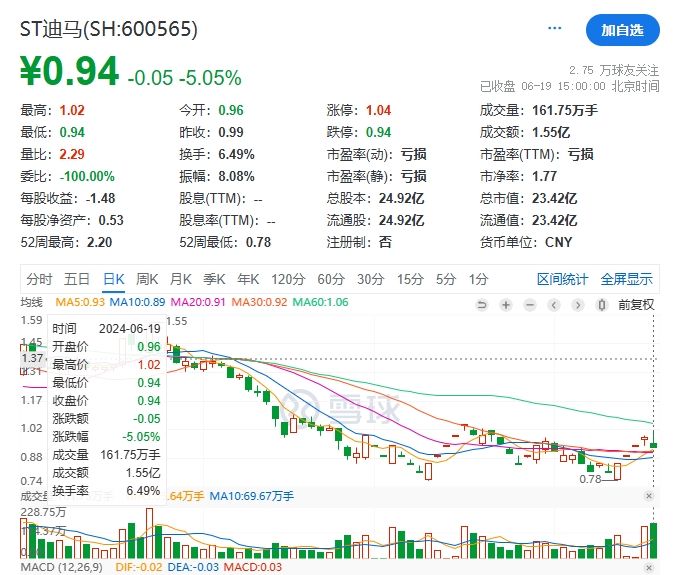This screenshot has width=674, height=575.
Task: Switch to the 30分 chart tab
Action: click(371, 279)
